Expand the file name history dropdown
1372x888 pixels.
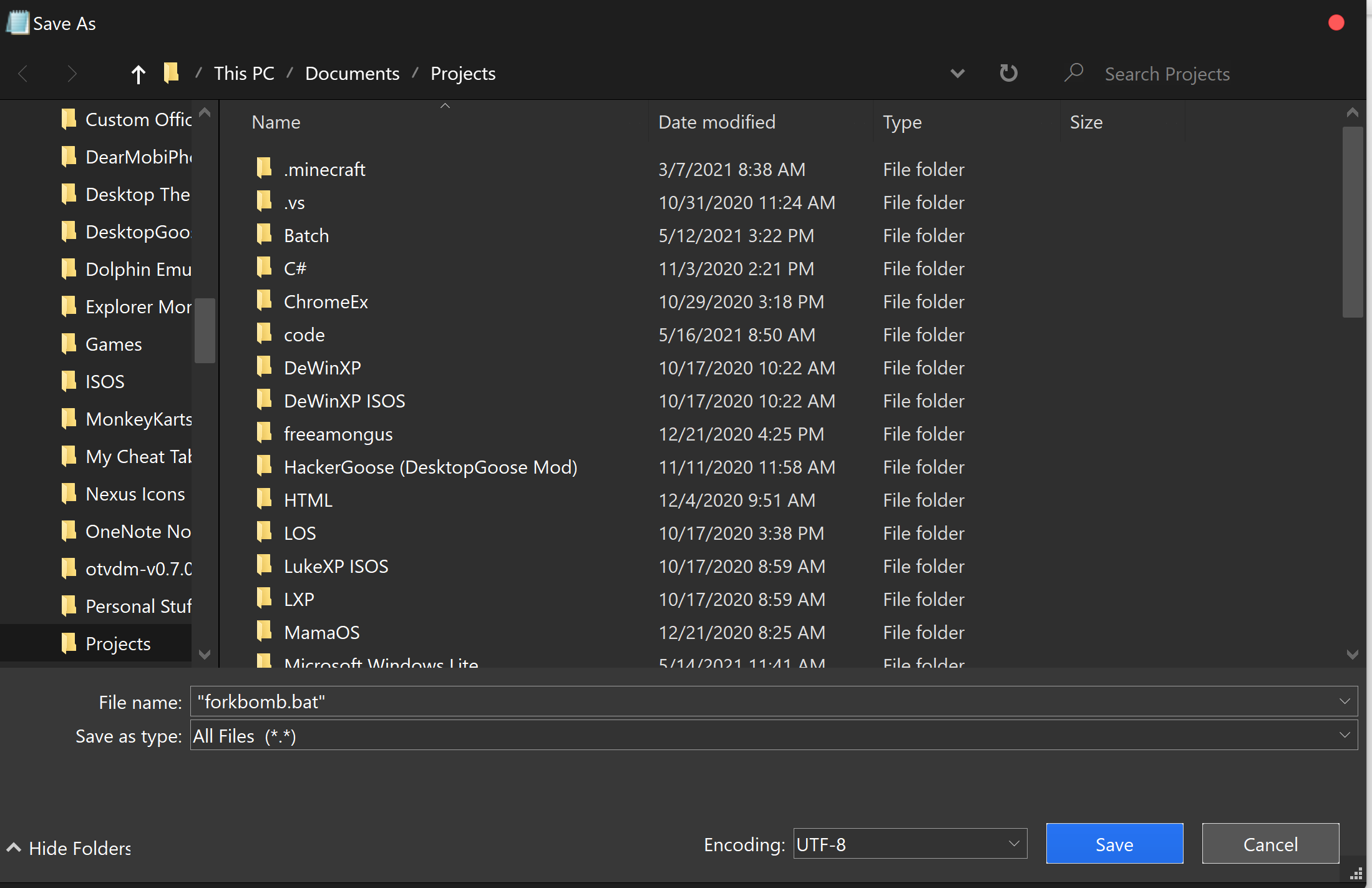click(1345, 701)
